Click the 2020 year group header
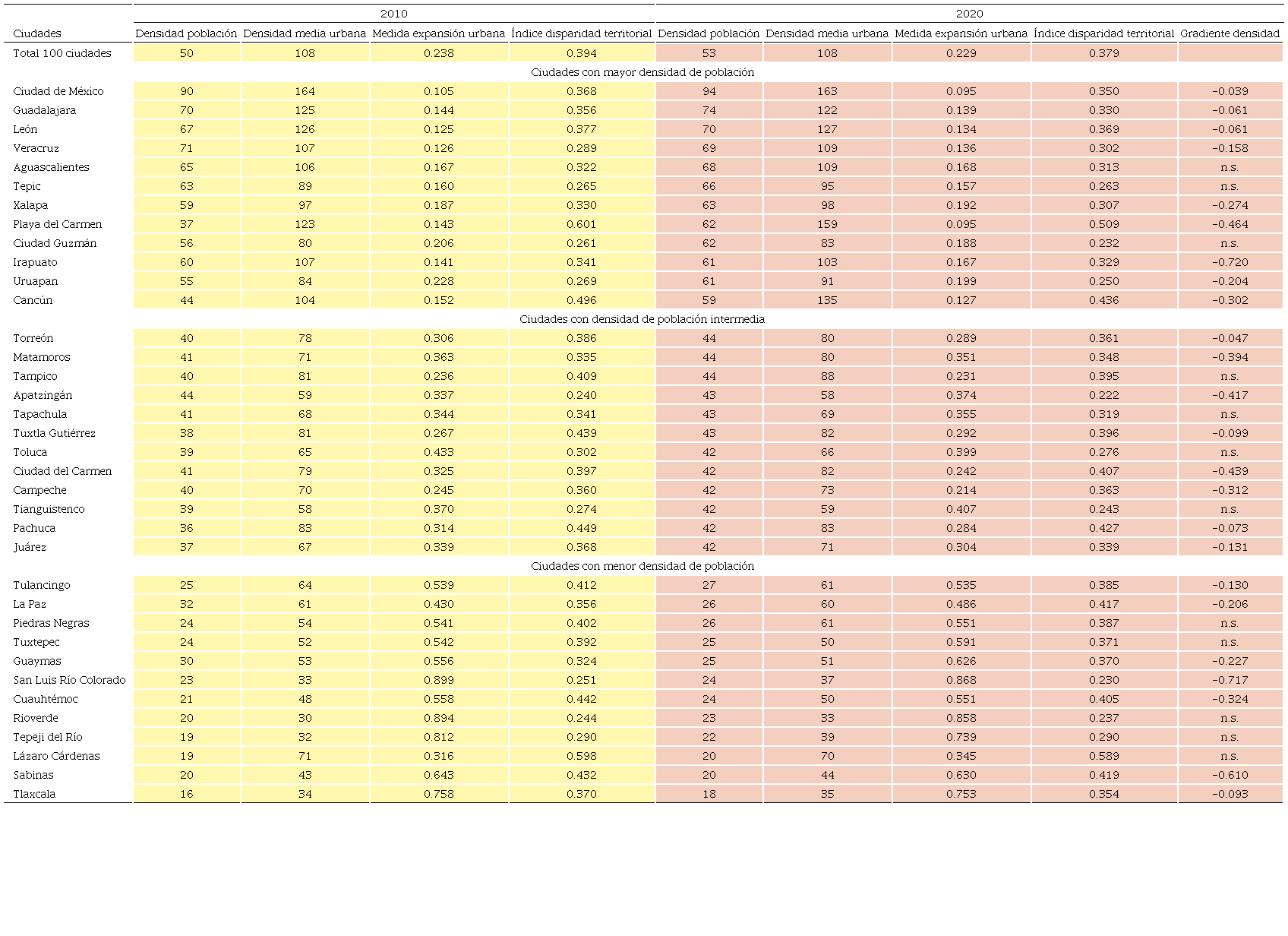The height and width of the screenshot is (936, 1288). (969, 14)
